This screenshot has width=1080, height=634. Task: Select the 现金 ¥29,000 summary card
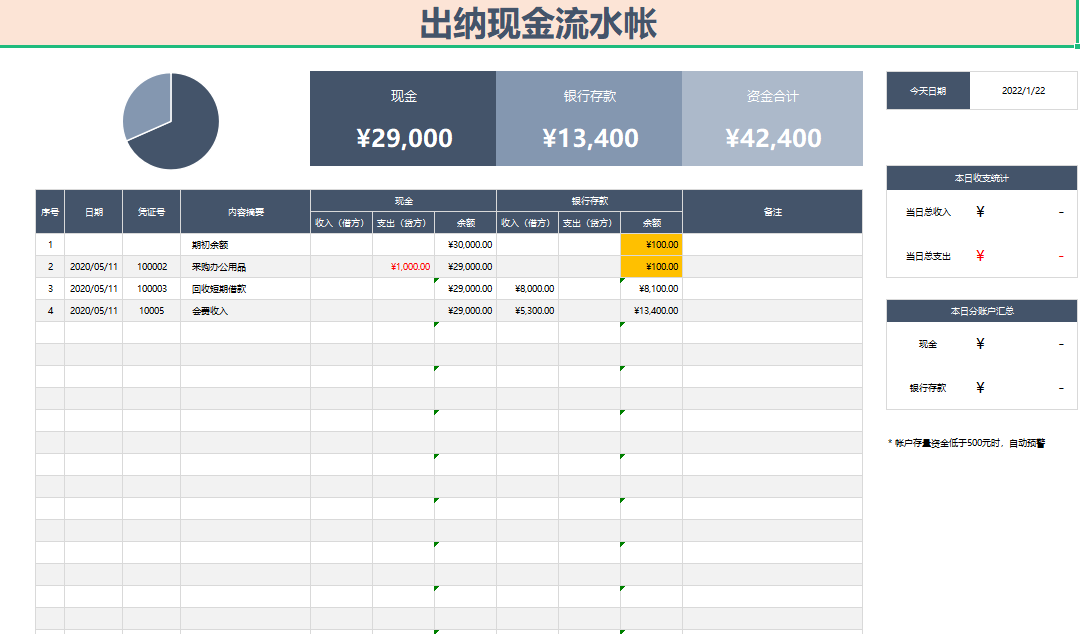(403, 118)
